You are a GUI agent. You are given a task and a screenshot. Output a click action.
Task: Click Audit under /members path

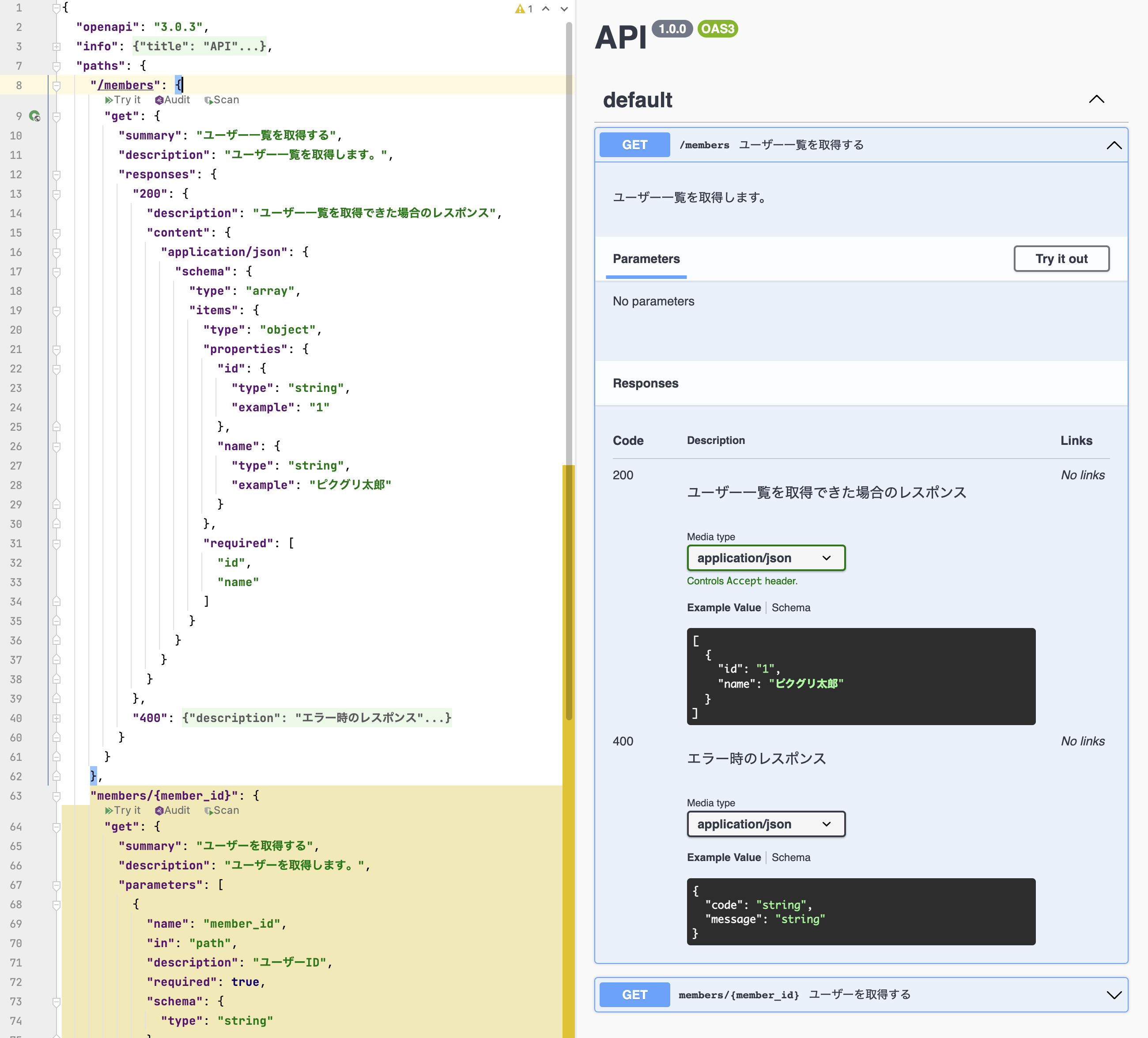[x=173, y=100]
